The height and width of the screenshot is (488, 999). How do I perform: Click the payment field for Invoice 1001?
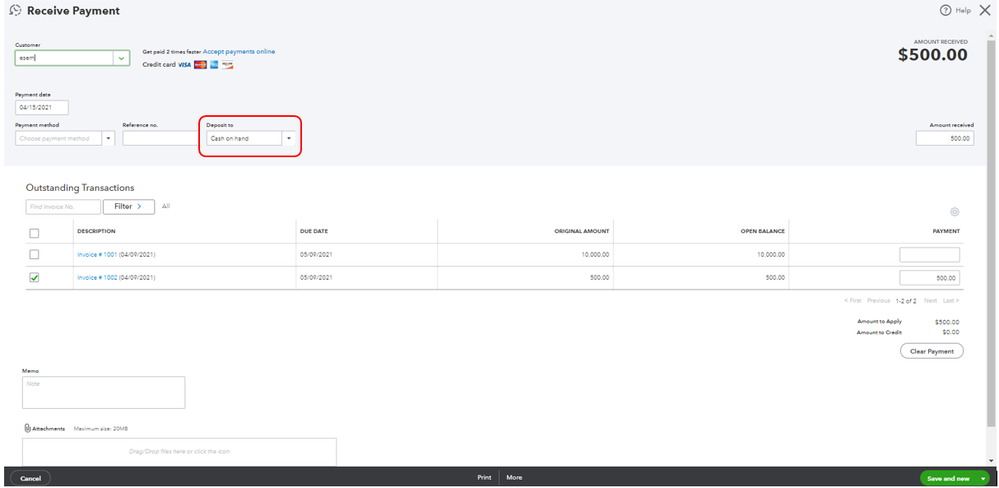(930, 255)
